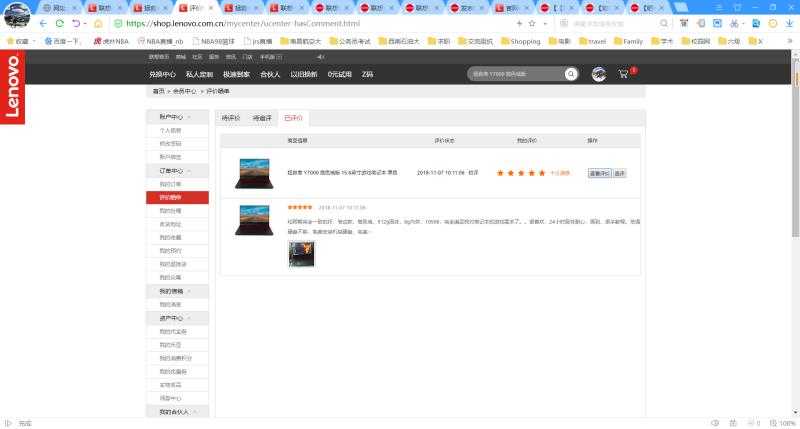Click the shopping-cart-style extension icon in browser toolbar
This screenshot has height=429, width=800.
(684, 23)
